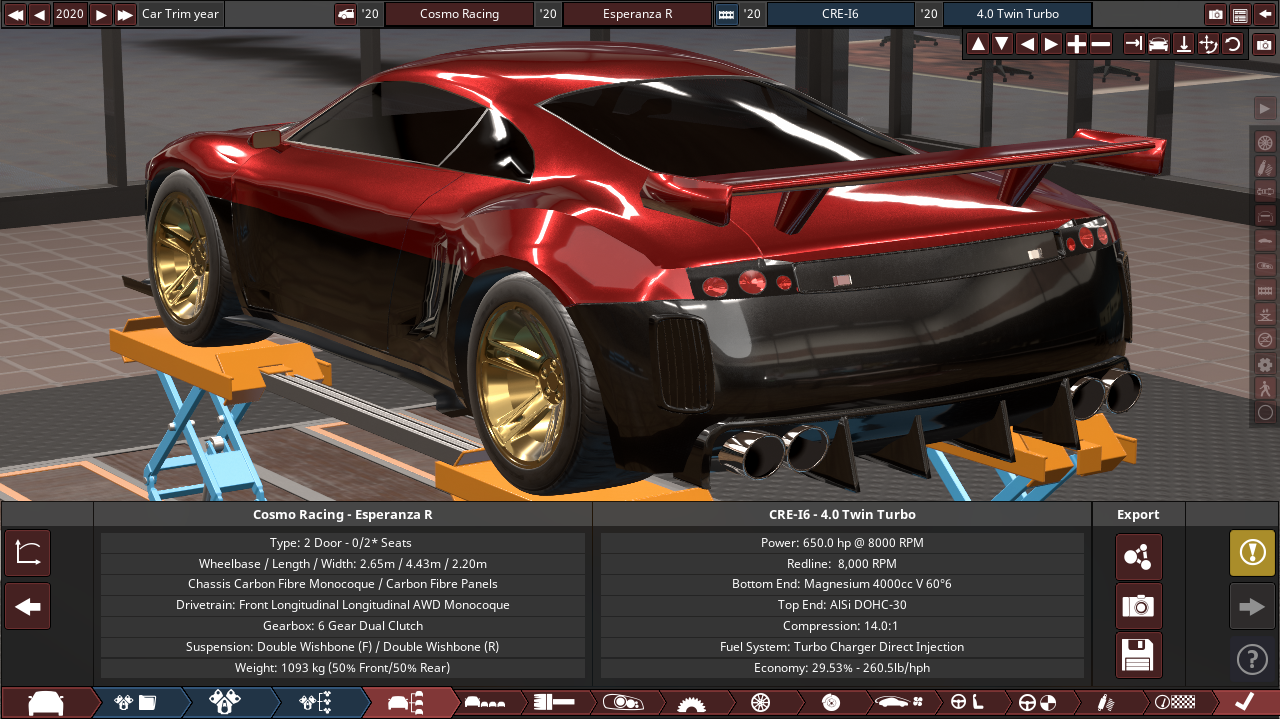1280x719 pixels.
Task: Open the aerodynamics tab
Action: coord(899,703)
